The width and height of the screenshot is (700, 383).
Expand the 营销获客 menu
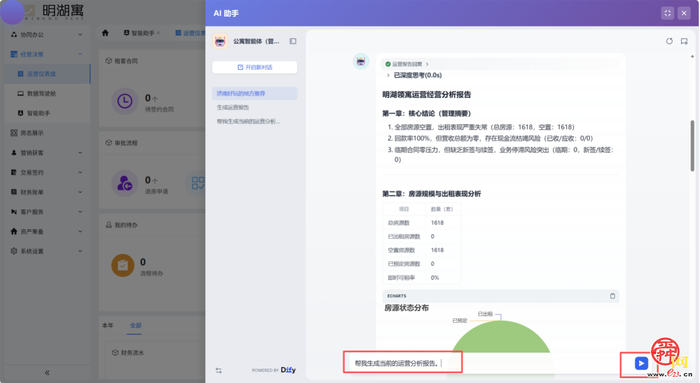(47, 153)
